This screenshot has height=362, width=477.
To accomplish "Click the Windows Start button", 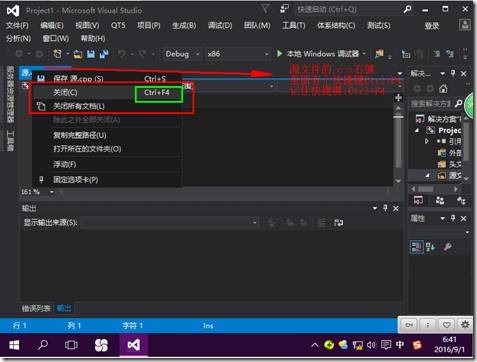I will pyautogui.click(x=14, y=345).
